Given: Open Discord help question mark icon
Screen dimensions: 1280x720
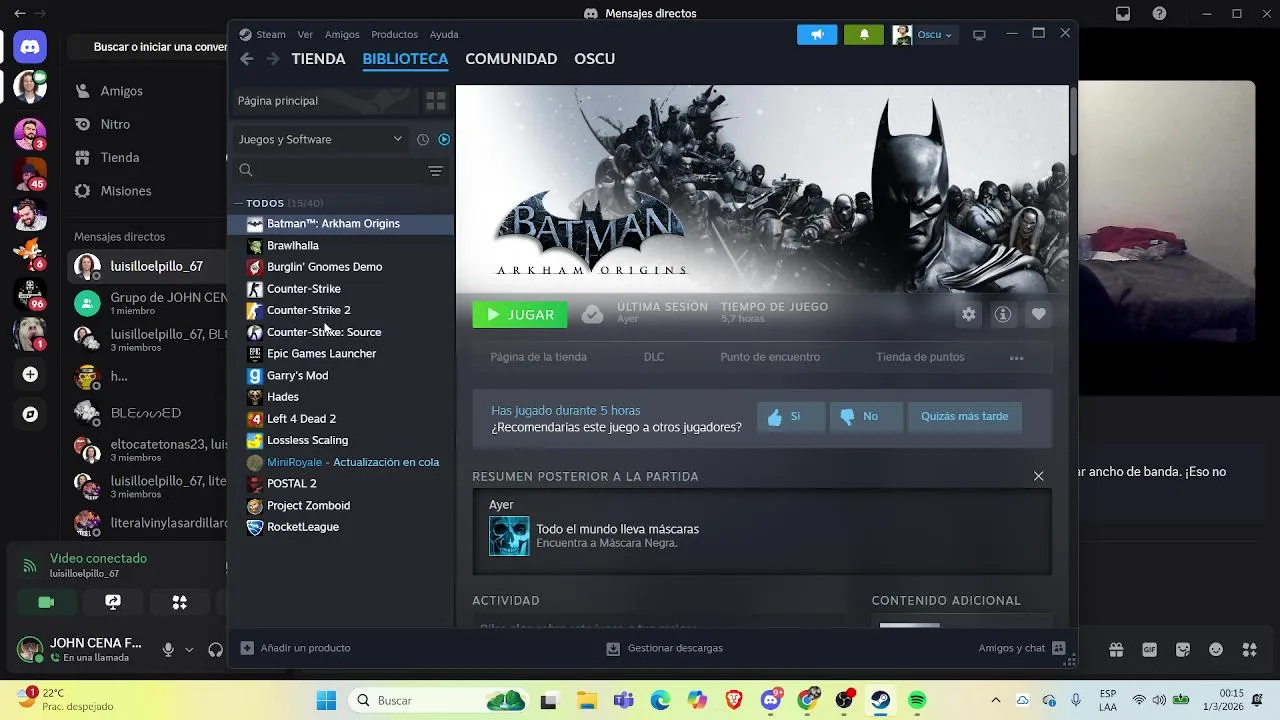Looking at the screenshot, I should [x=1159, y=14].
